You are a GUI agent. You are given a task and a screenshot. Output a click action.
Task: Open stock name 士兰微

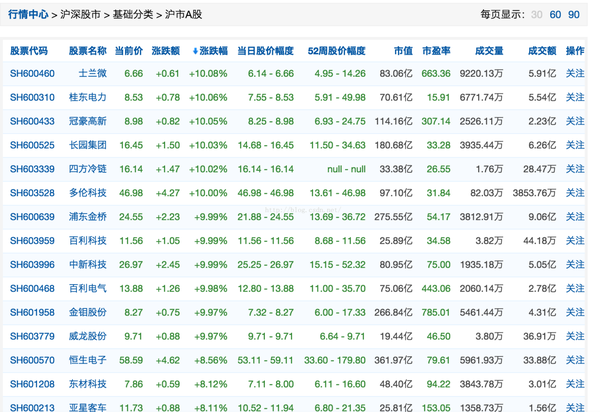tap(93, 73)
